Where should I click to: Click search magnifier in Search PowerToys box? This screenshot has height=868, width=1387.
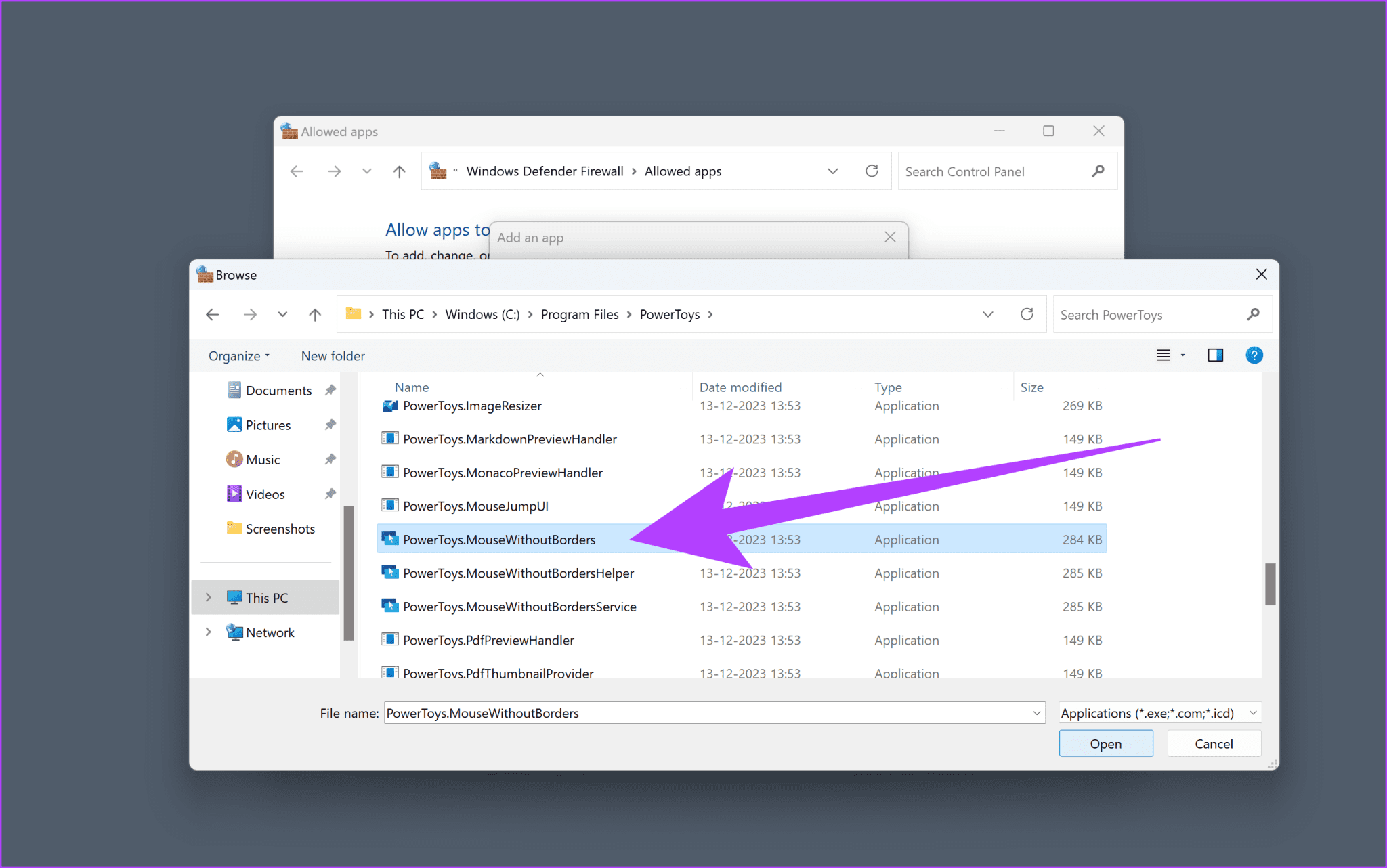coord(1253,314)
